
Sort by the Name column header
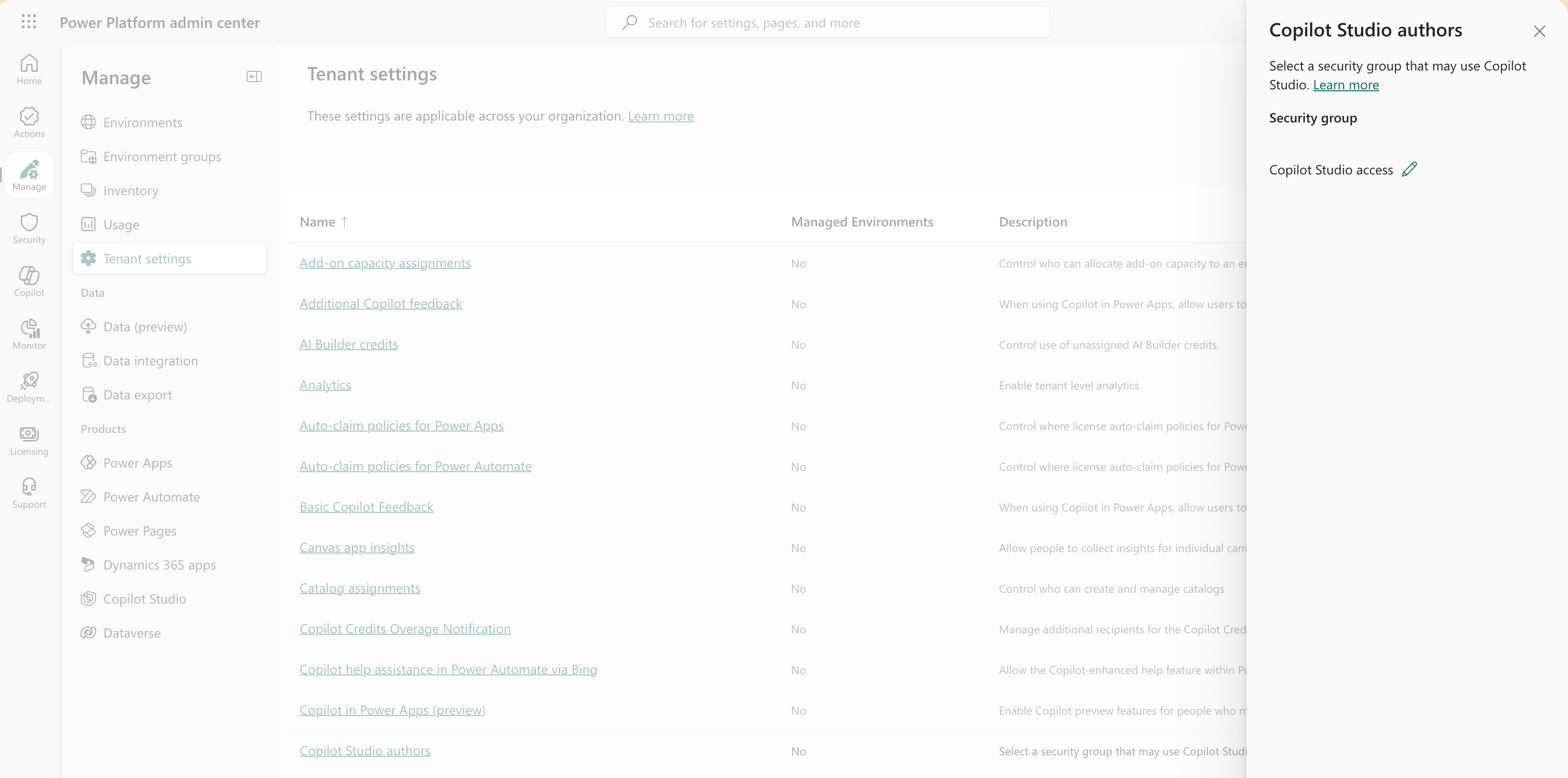[318, 222]
